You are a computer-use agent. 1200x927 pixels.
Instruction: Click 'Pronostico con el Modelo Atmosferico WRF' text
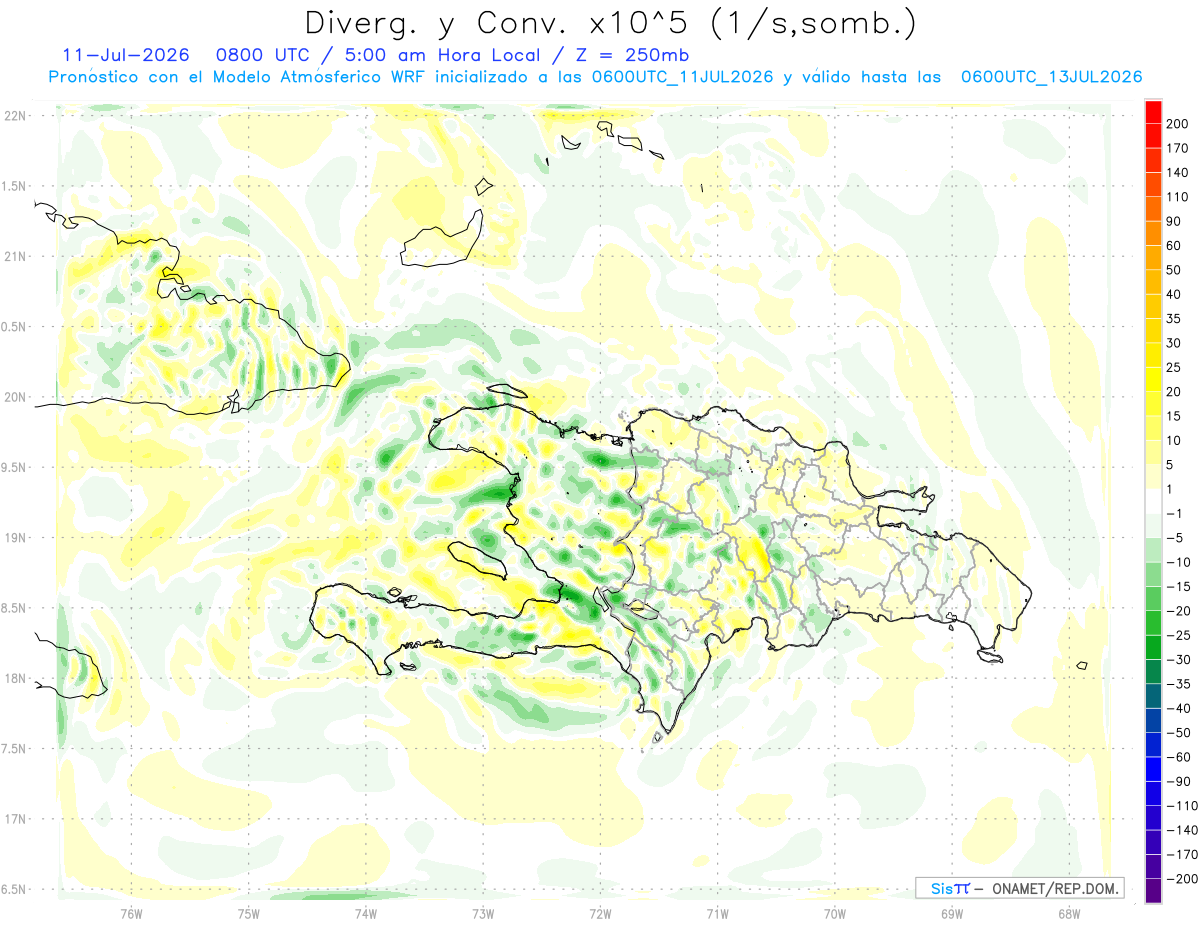tap(238, 77)
